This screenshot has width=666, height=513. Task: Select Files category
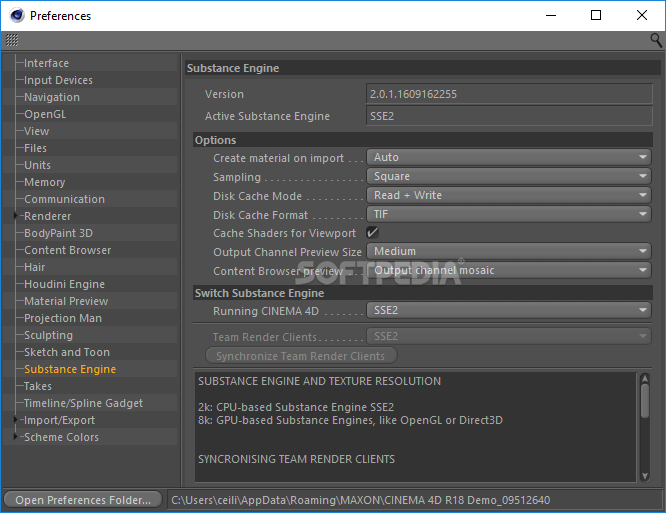click(35, 148)
